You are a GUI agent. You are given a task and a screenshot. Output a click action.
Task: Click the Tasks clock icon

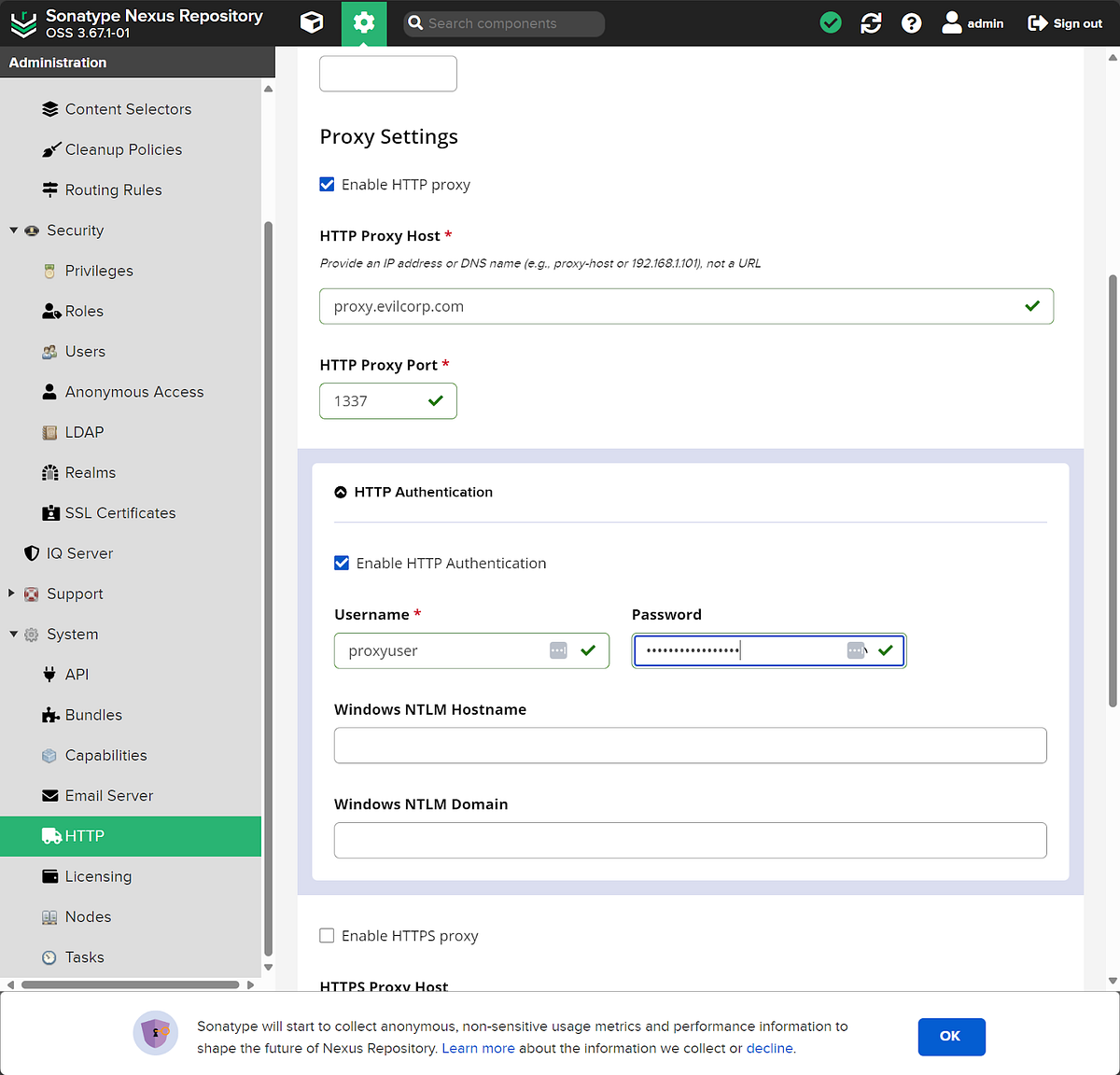click(x=50, y=957)
